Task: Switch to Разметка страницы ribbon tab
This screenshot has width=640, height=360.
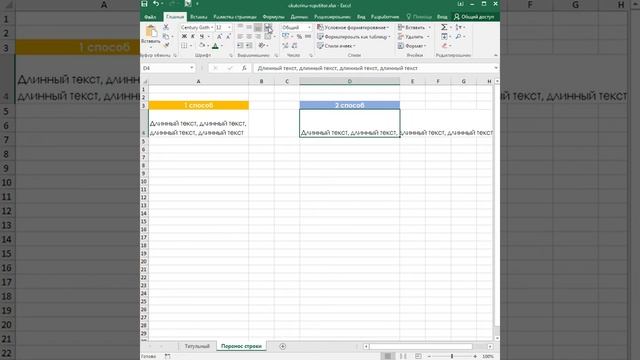Action: click(235, 17)
